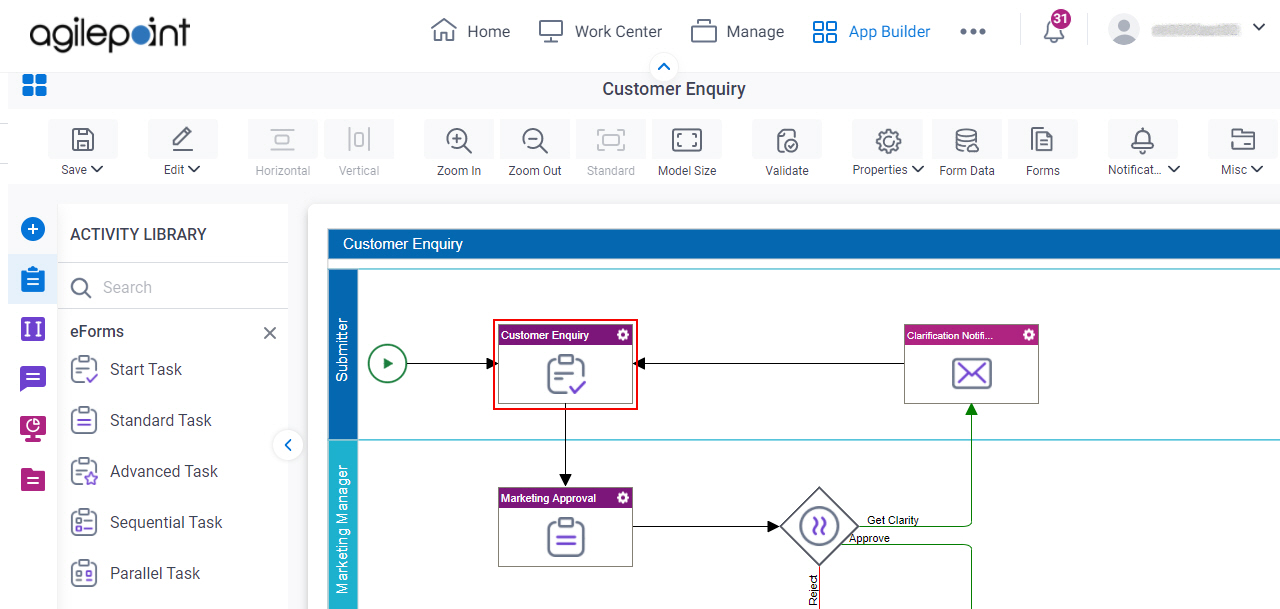Screen dimensions: 1280x609
Task: Click the Model Size tool
Action: (687, 149)
